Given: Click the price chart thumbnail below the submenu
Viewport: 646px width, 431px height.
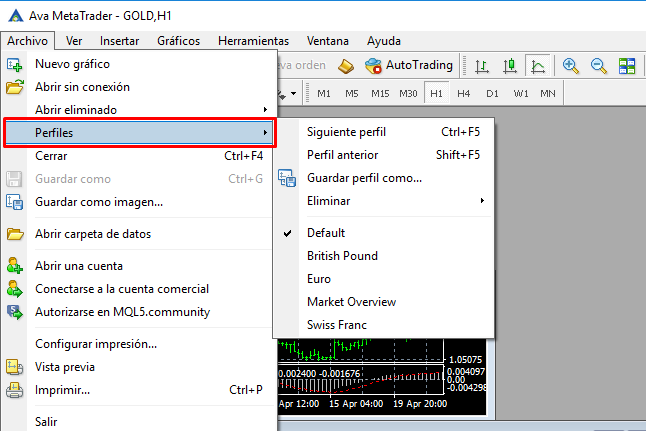Looking at the screenshot, I should (382, 376).
